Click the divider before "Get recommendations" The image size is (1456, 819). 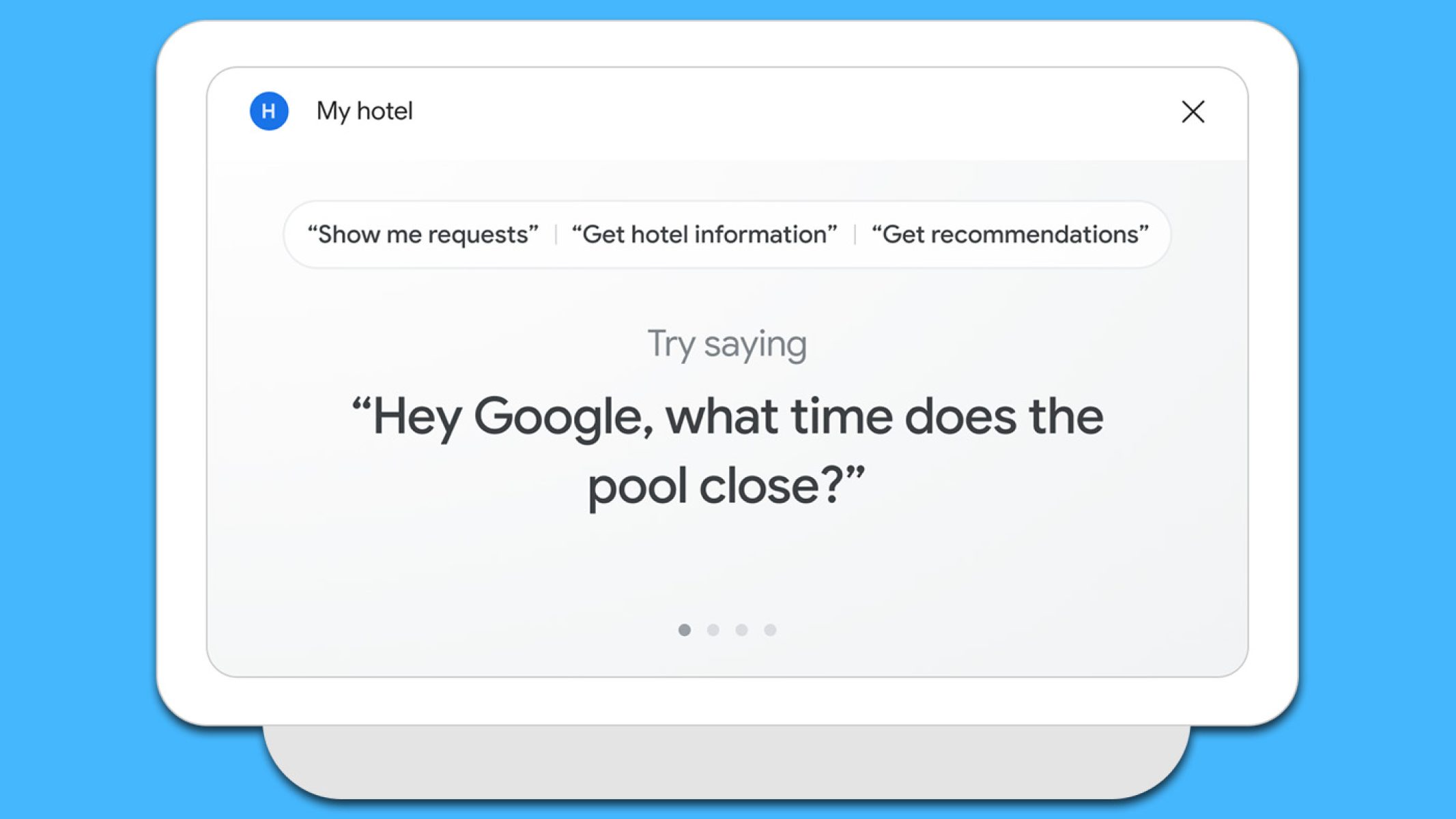point(855,235)
